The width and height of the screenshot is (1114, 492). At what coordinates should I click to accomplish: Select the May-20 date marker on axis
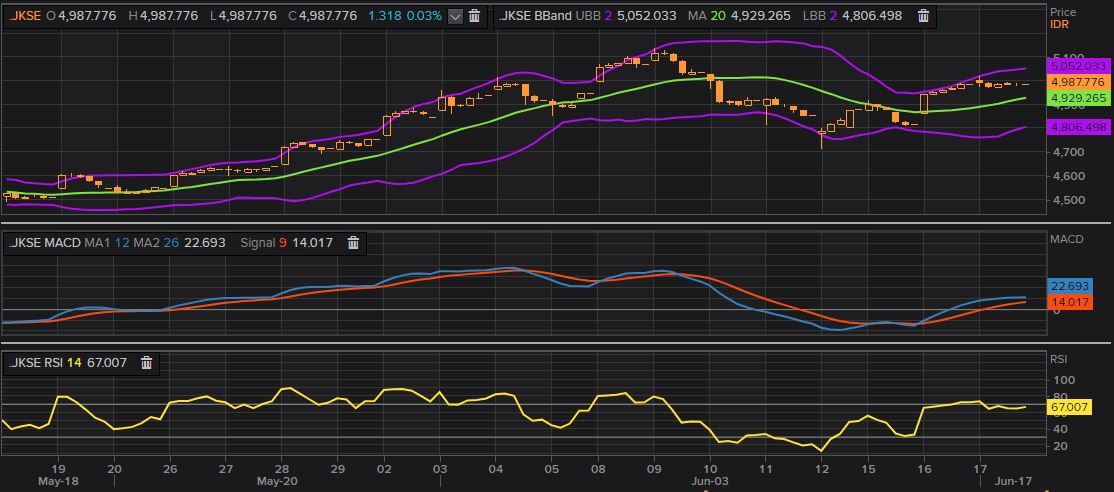[x=278, y=481]
